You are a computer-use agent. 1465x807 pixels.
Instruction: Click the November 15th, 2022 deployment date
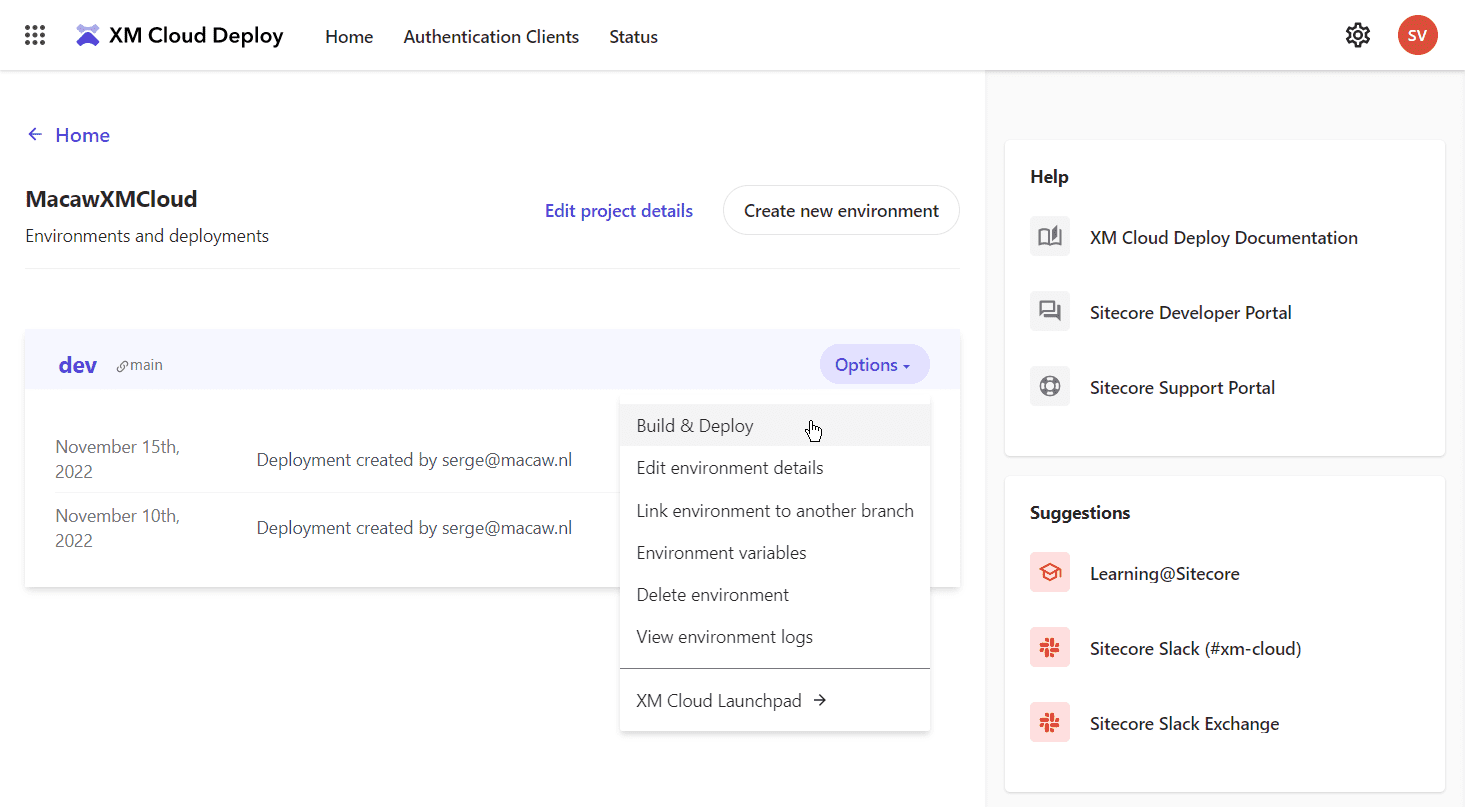117,459
